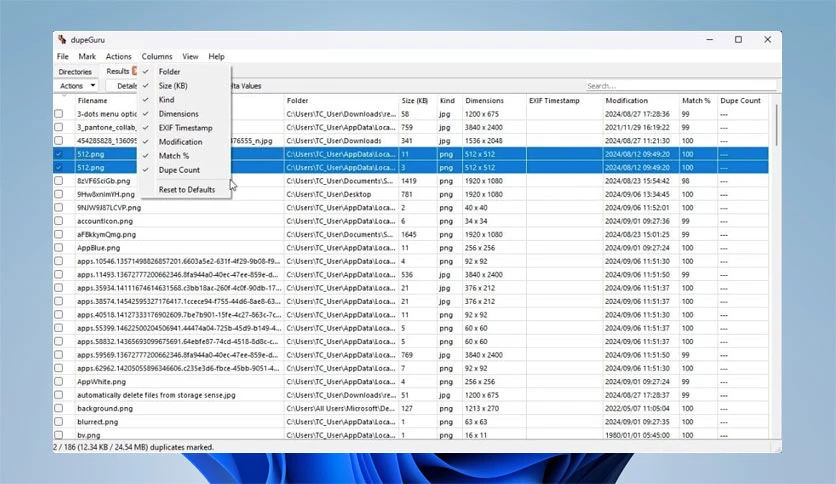Focus the Search input field
The width and height of the screenshot is (836, 484).
[x=680, y=86]
